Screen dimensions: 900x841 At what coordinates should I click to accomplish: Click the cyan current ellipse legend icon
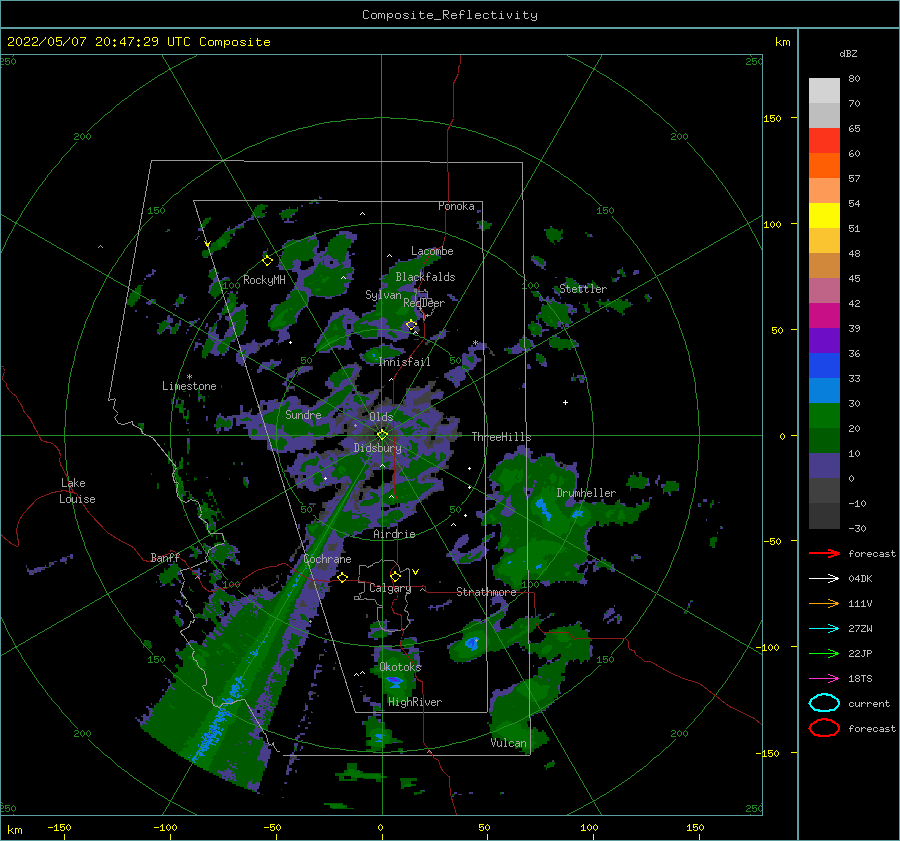click(824, 703)
